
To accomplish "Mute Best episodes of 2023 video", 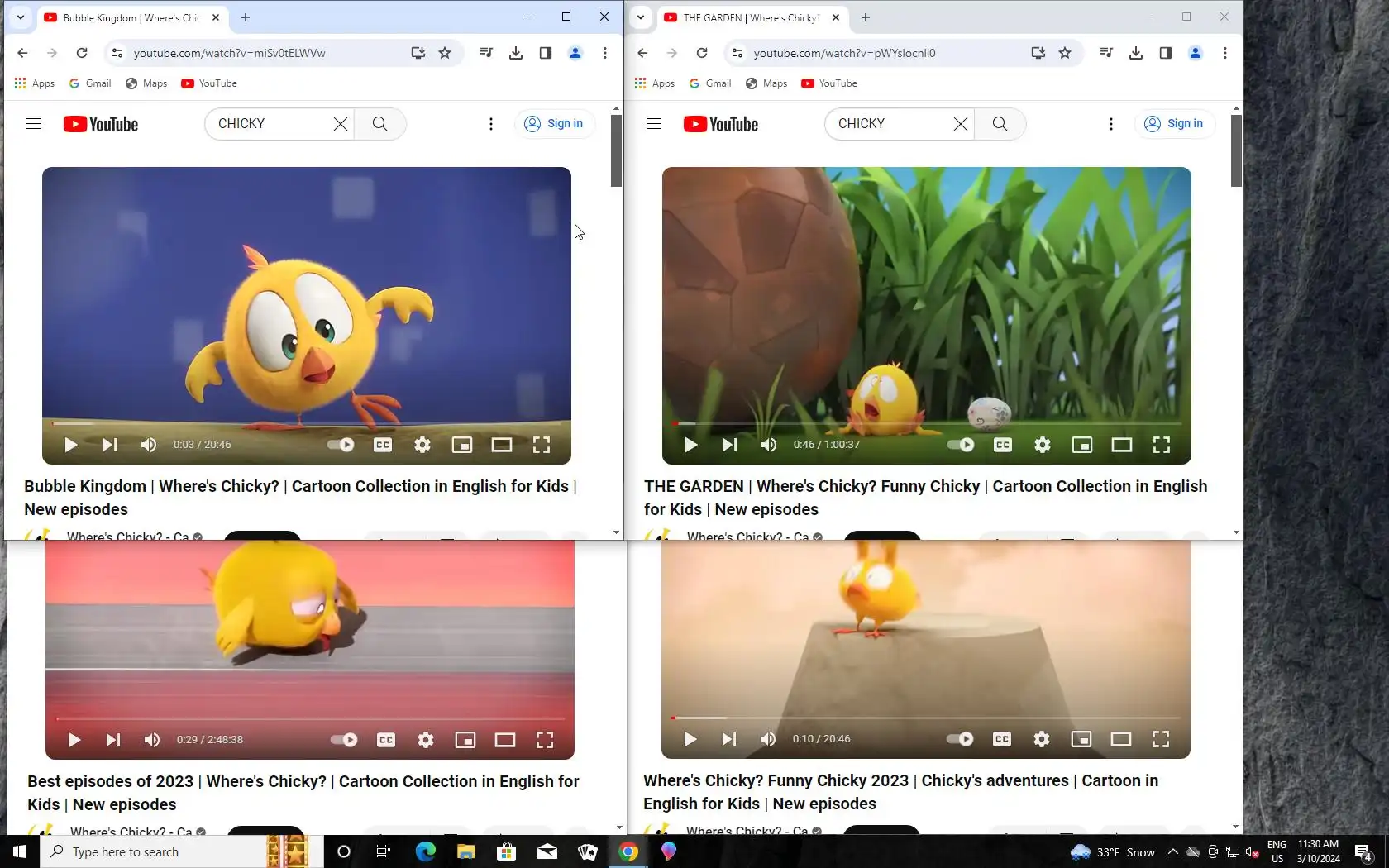I will click(152, 740).
